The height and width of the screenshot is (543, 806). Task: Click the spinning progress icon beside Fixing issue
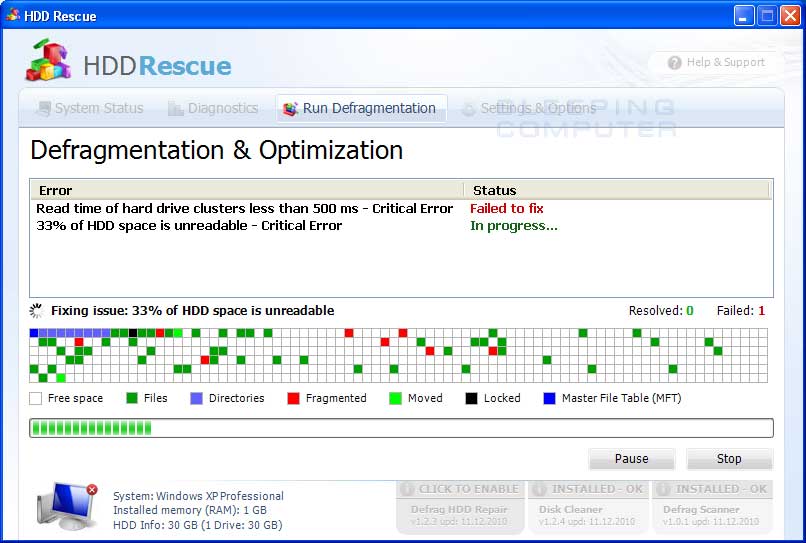point(38,311)
